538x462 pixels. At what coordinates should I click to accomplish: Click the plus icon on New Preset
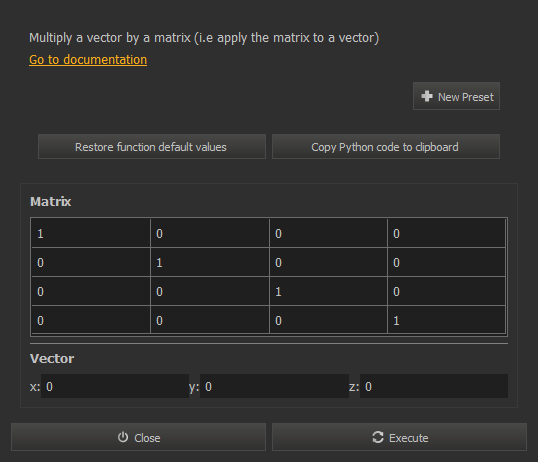pos(427,96)
